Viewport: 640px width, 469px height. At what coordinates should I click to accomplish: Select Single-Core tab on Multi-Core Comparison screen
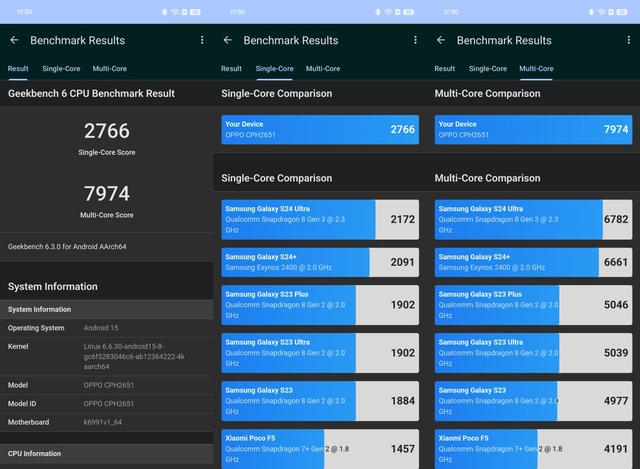[x=488, y=69]
